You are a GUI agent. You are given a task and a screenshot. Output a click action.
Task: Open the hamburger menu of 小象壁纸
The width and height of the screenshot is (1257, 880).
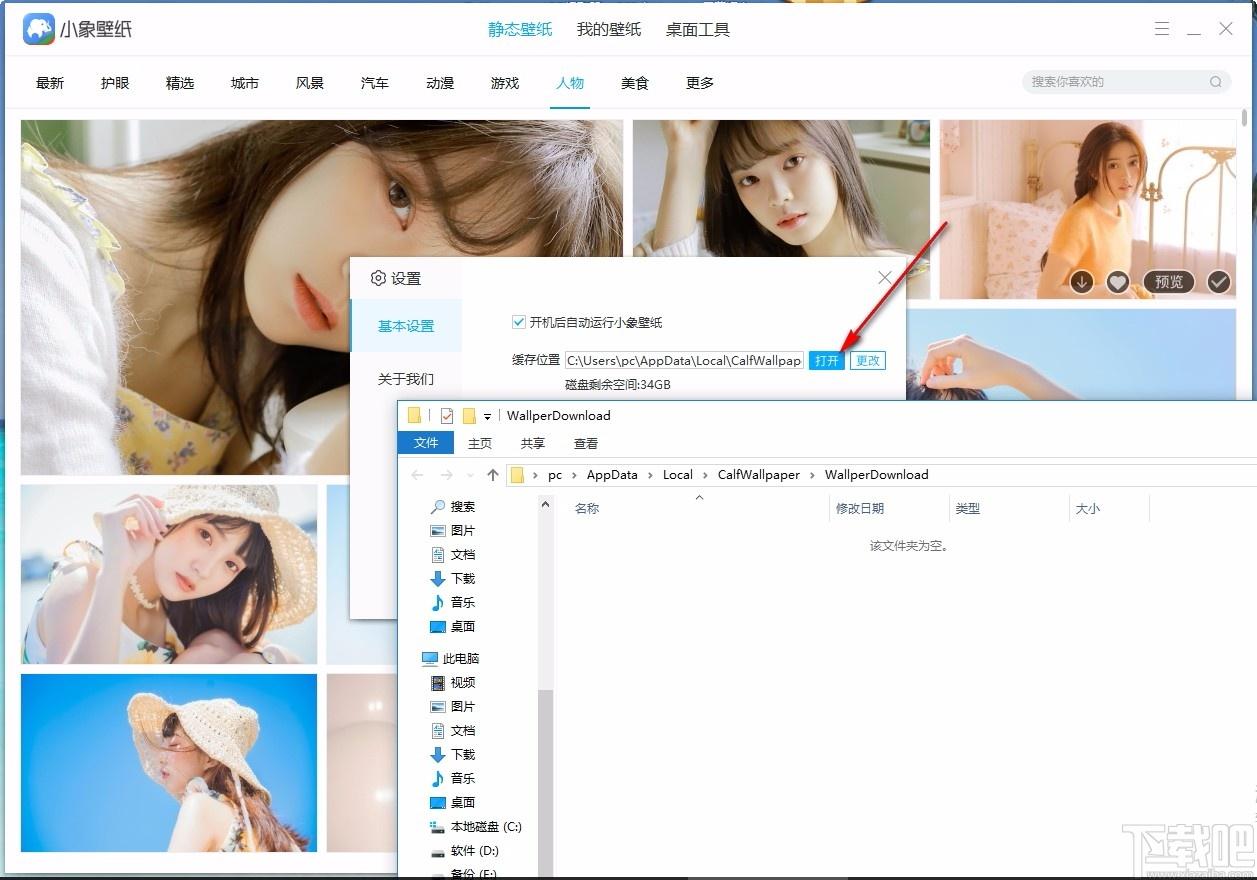pos(1162,29)
